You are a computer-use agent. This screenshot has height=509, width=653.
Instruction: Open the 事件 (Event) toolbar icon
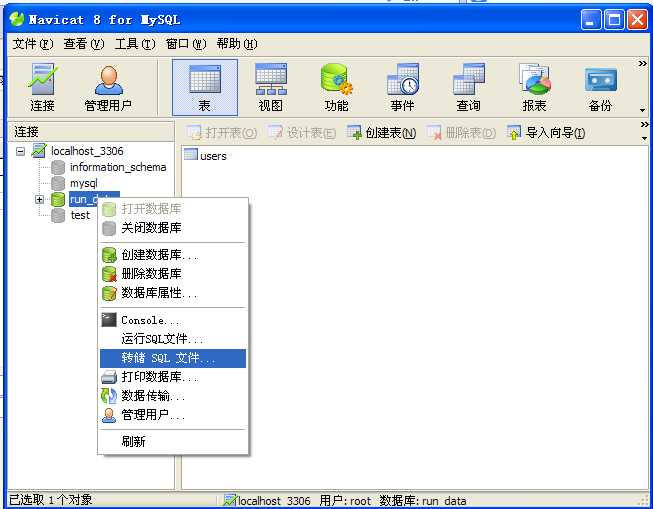(402, 87)
